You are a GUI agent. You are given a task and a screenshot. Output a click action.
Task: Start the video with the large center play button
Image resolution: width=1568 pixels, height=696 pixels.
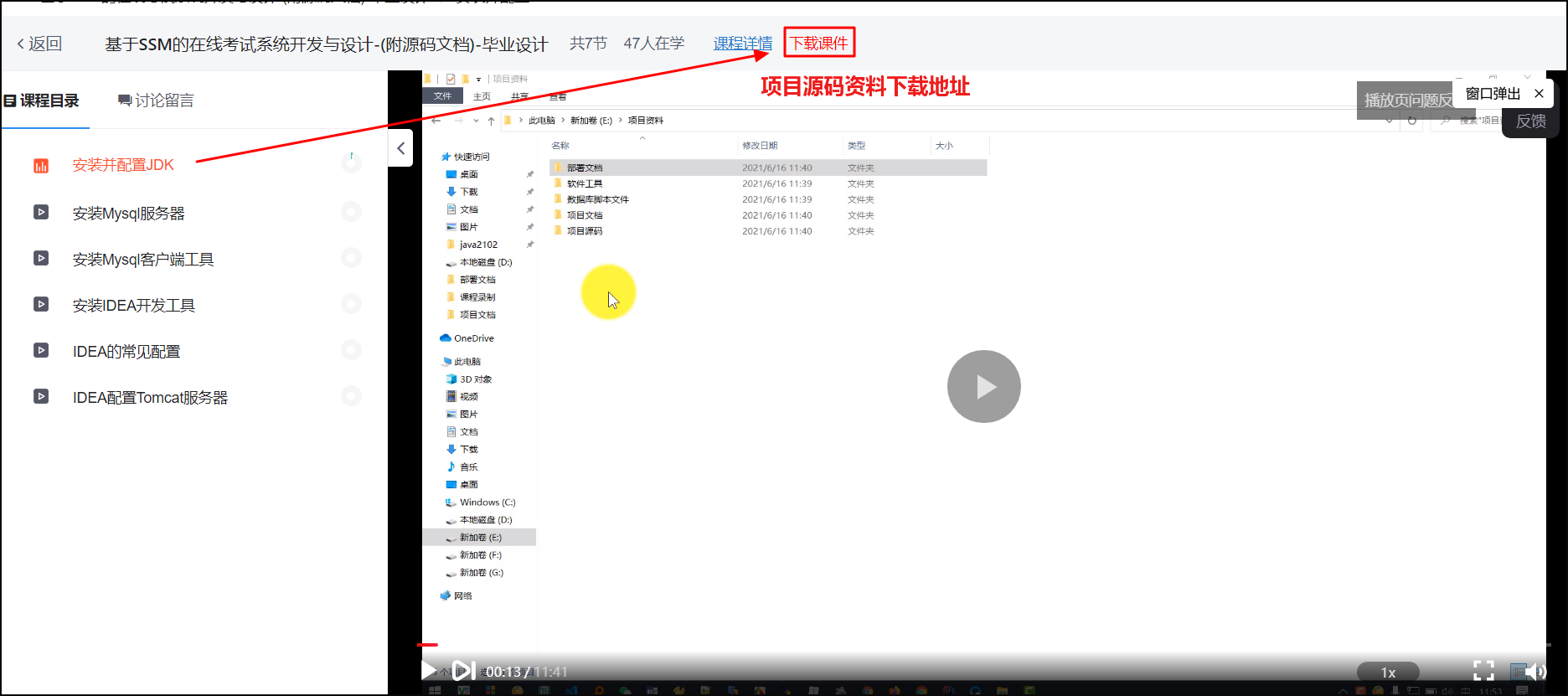click(984, 386)
